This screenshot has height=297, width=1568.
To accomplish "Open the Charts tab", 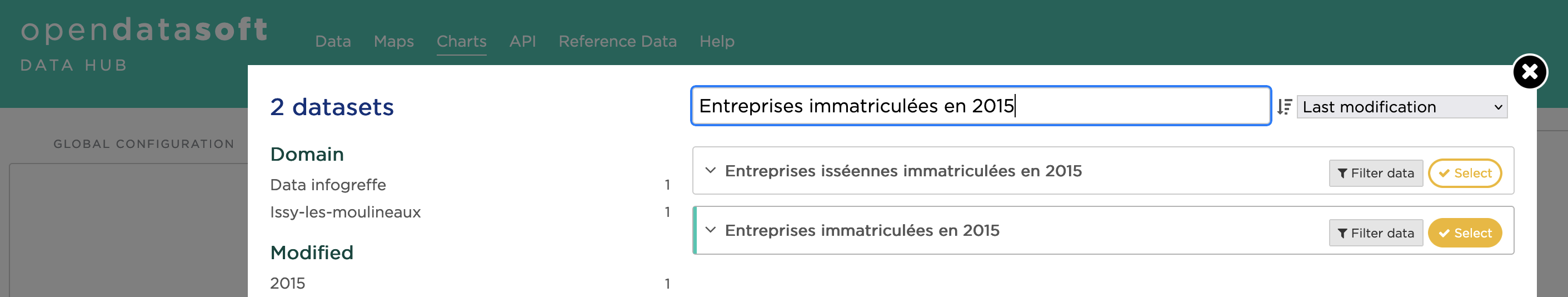I will point(461,42).
